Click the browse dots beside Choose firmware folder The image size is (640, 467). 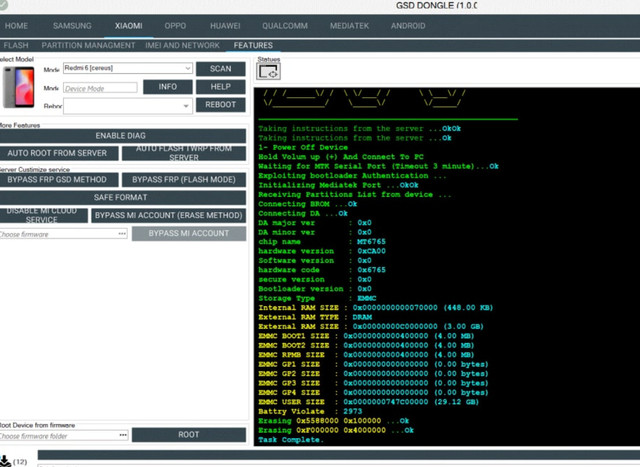point(123,436)
